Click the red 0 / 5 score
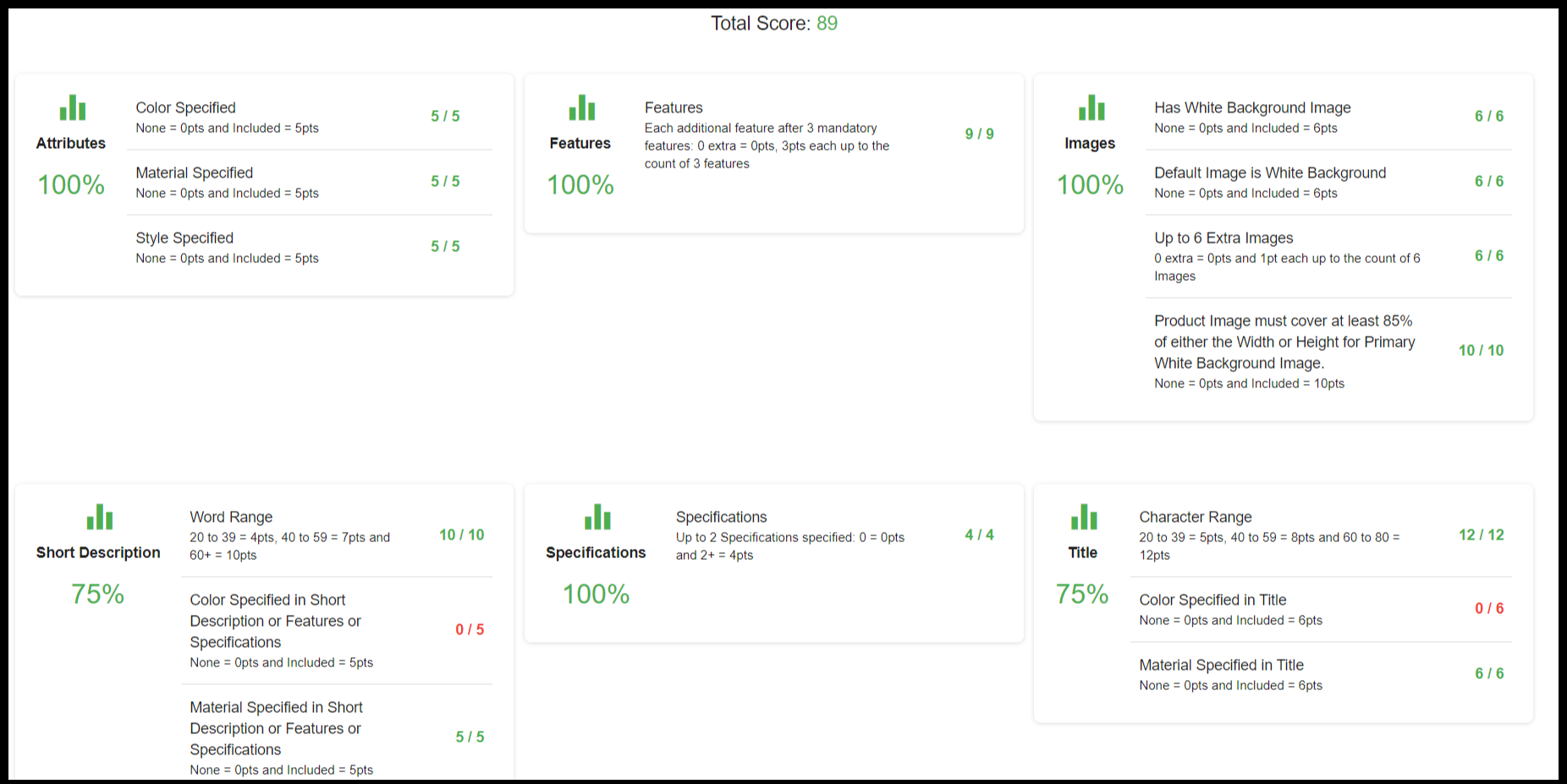 click(x=470, y=629)
